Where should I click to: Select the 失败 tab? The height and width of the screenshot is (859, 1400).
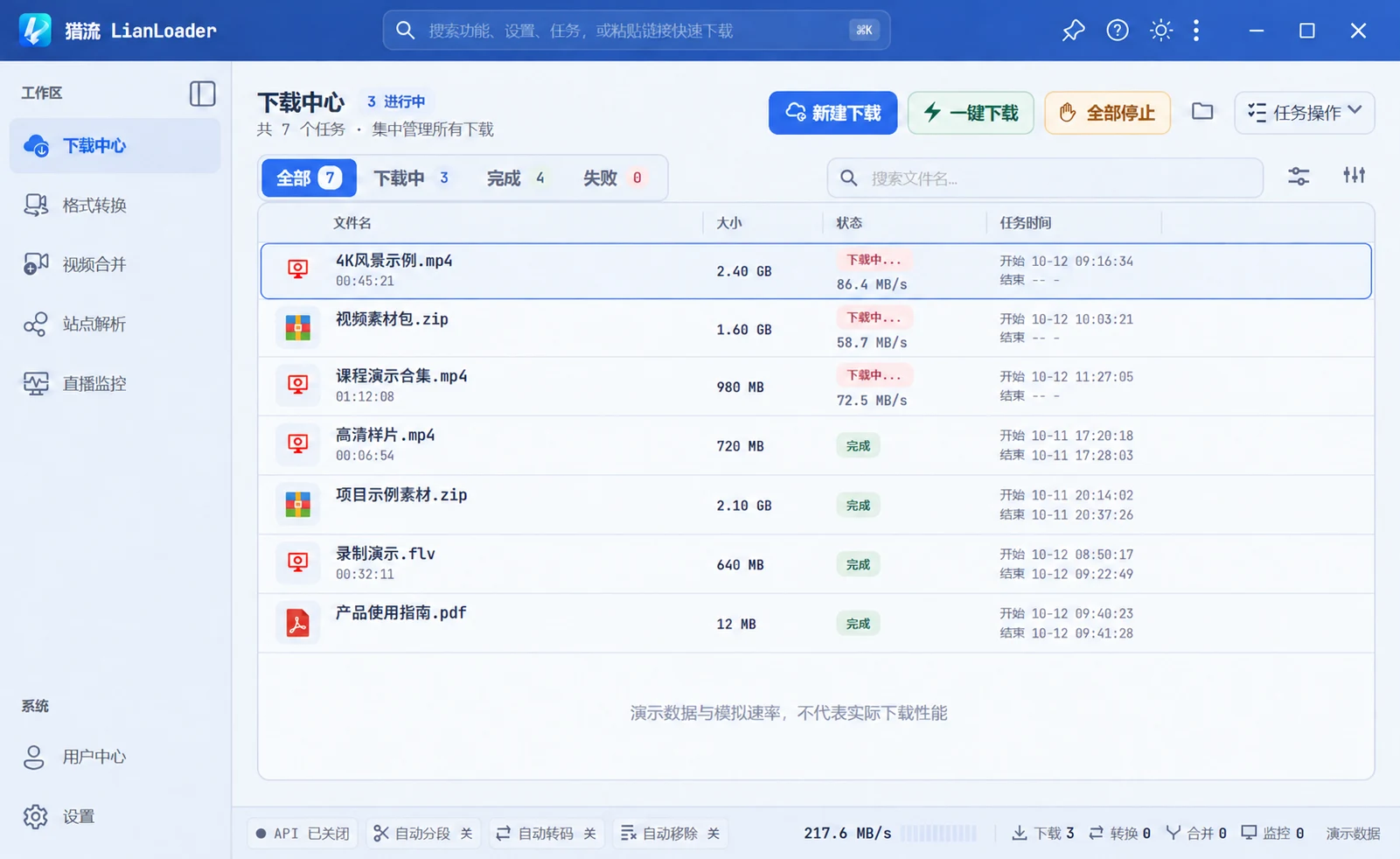[x=613, y=178]
